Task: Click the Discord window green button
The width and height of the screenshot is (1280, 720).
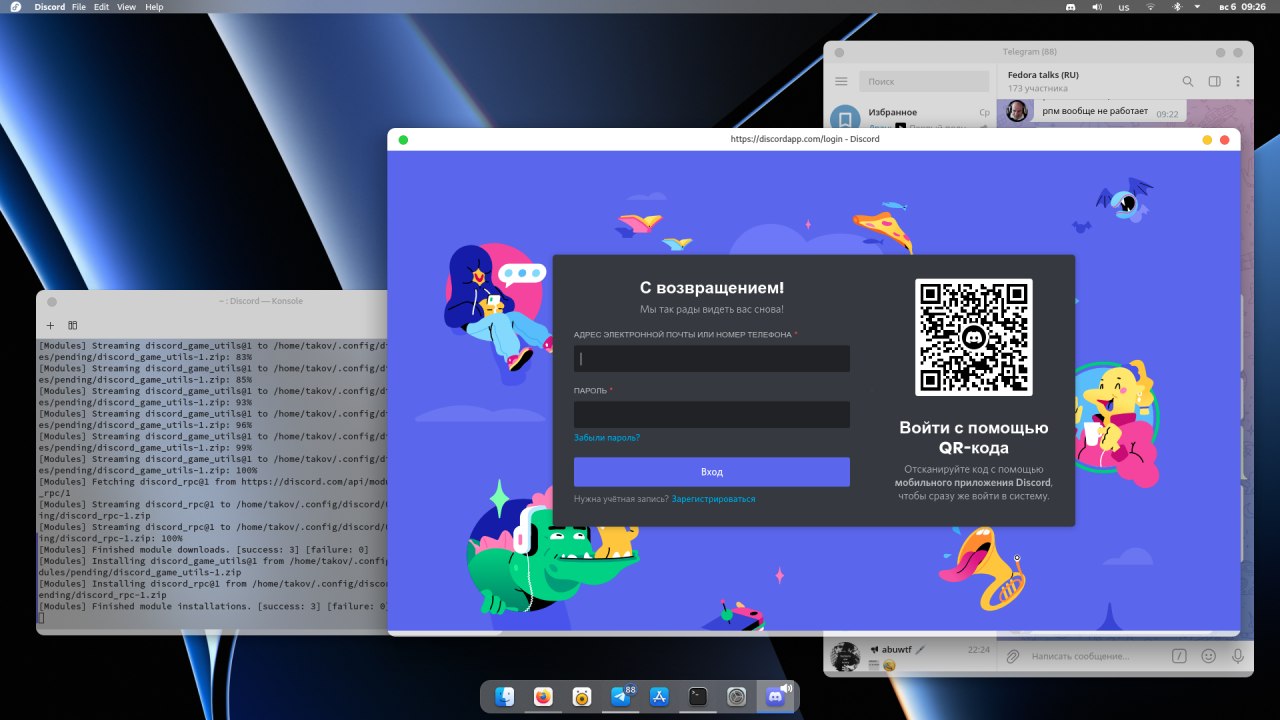Action: tap(403, 139)
